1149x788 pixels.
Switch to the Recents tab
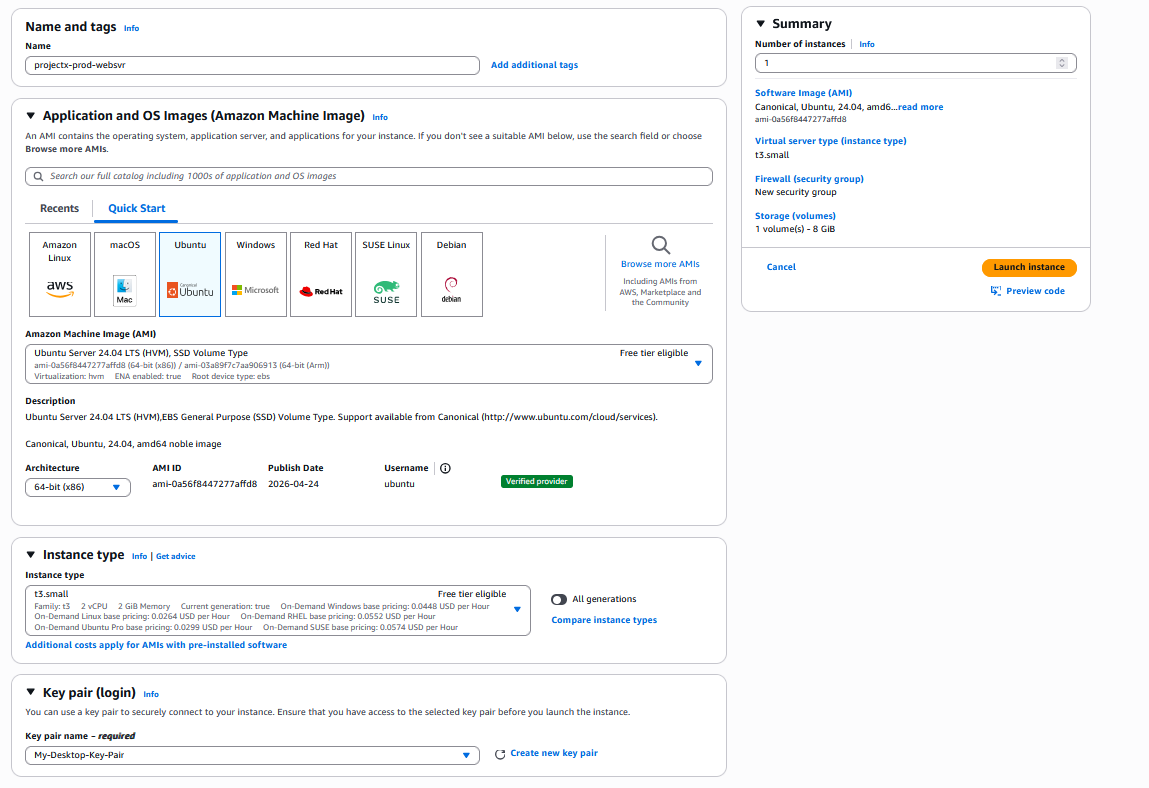[59, 209]
